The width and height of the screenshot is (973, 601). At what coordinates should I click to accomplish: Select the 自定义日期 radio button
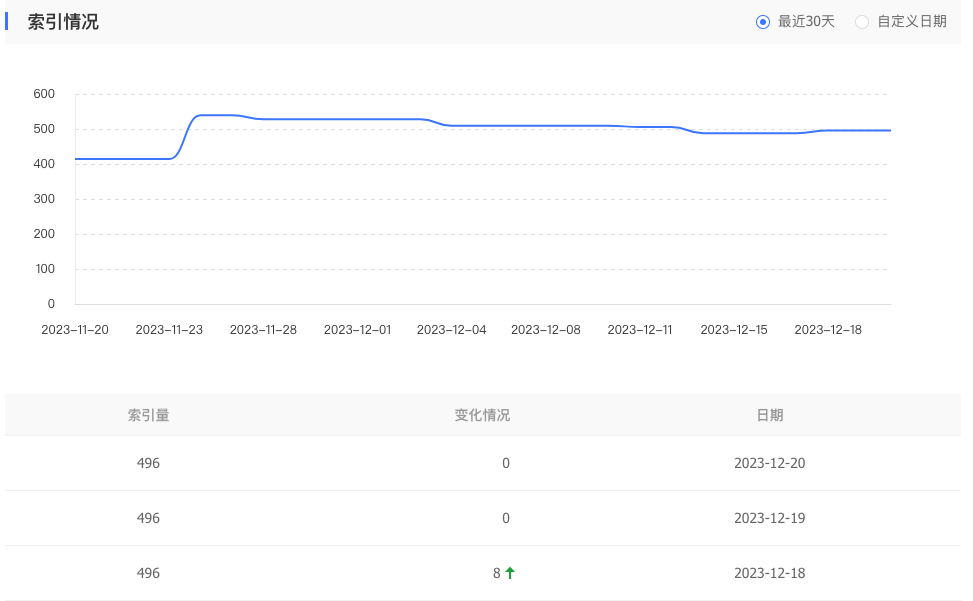(862, 22)
